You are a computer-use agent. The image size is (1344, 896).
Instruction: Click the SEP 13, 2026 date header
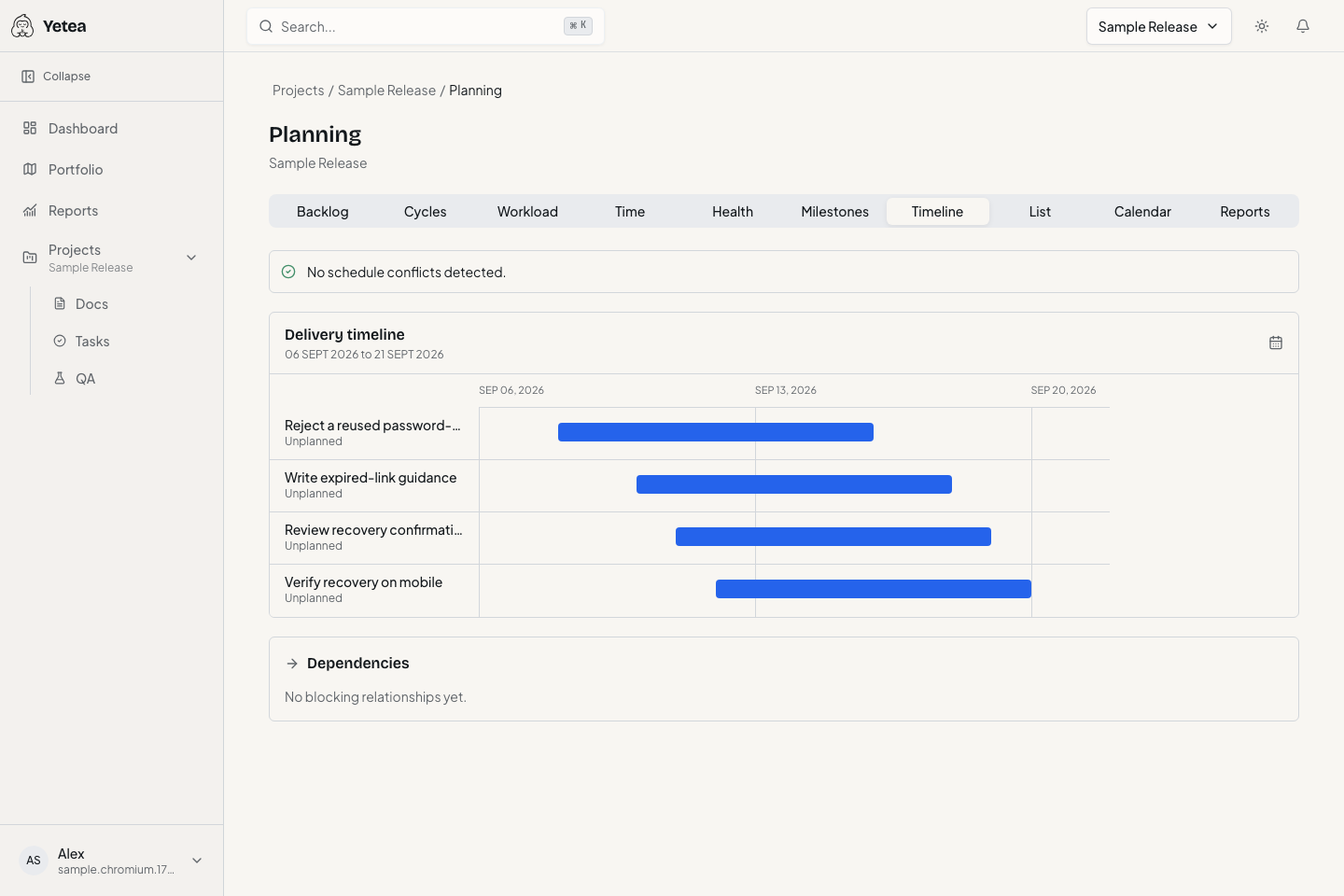786,390
